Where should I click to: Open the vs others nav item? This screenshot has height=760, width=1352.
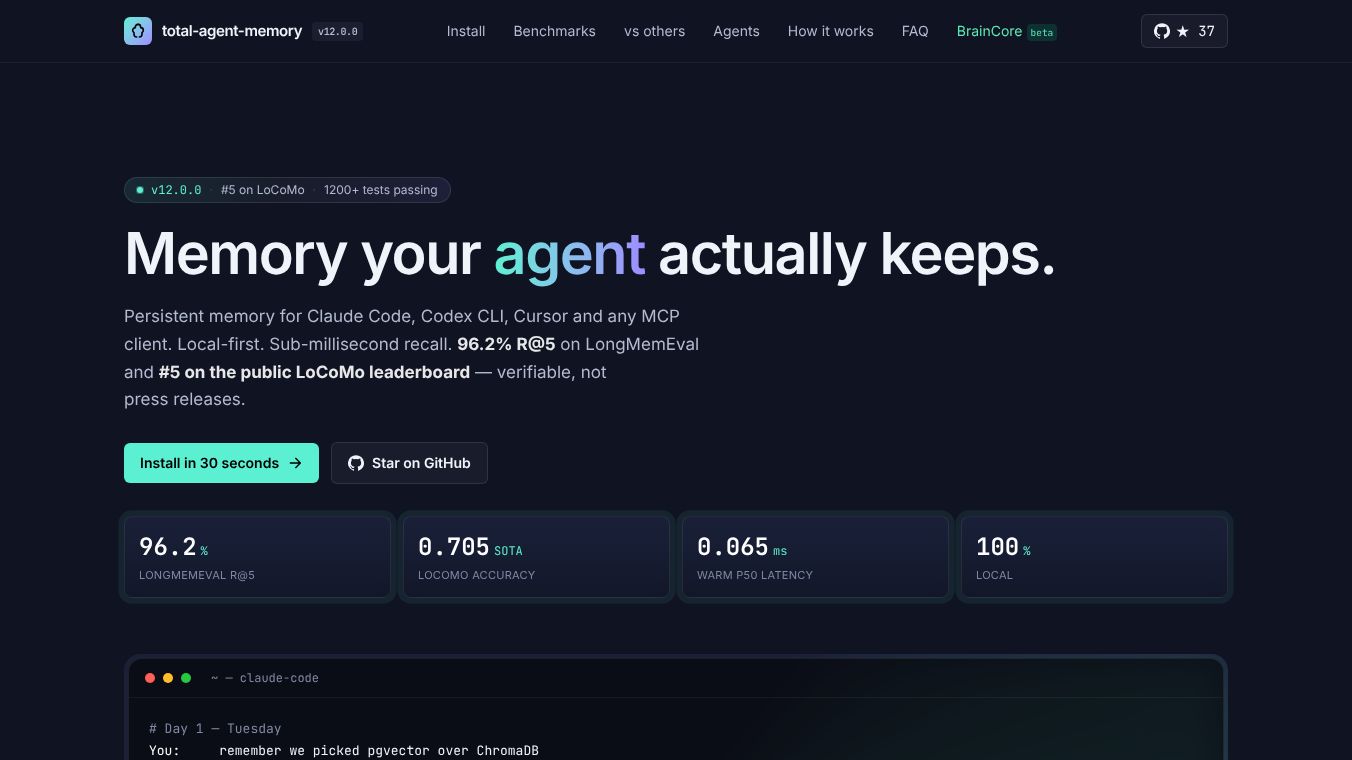click(x=654, y=31)
